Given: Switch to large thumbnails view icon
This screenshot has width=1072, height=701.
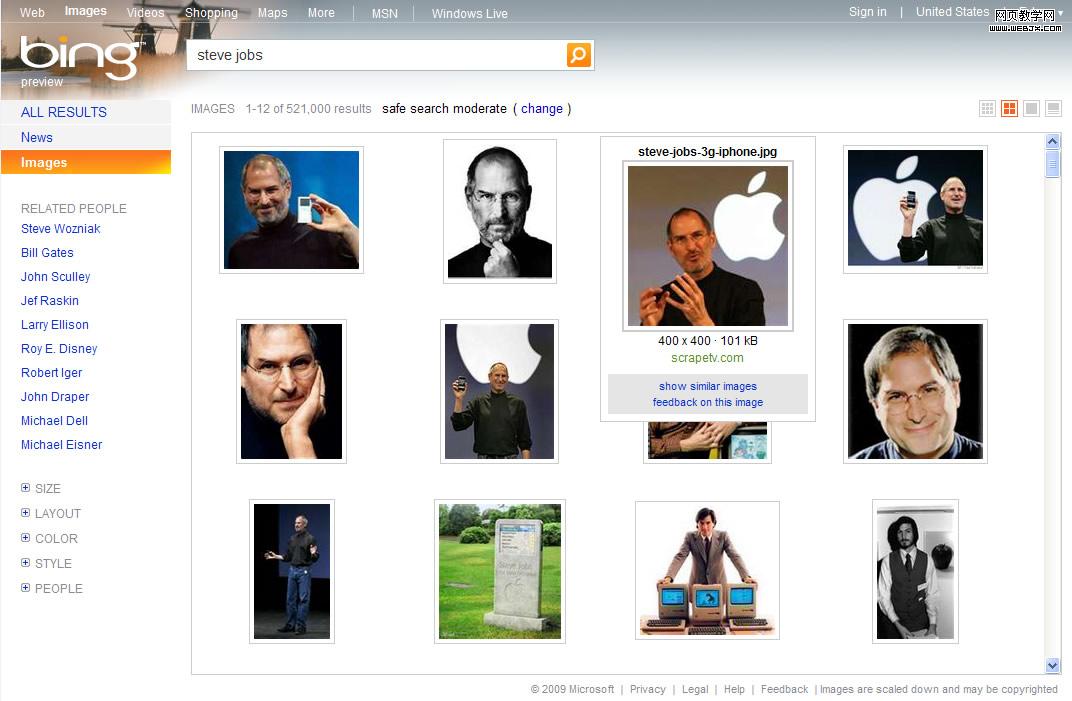Looking at the screenshot, I should coord(1031,109).
